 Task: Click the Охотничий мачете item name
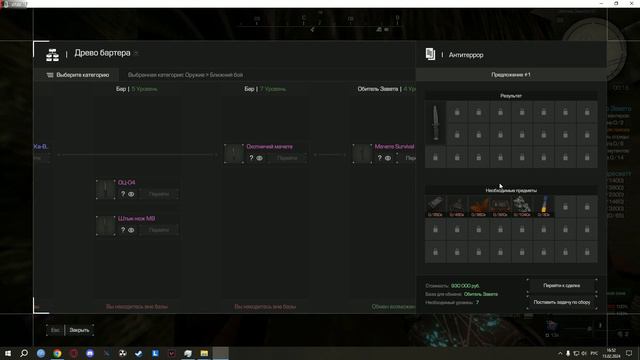pos(269,147)
